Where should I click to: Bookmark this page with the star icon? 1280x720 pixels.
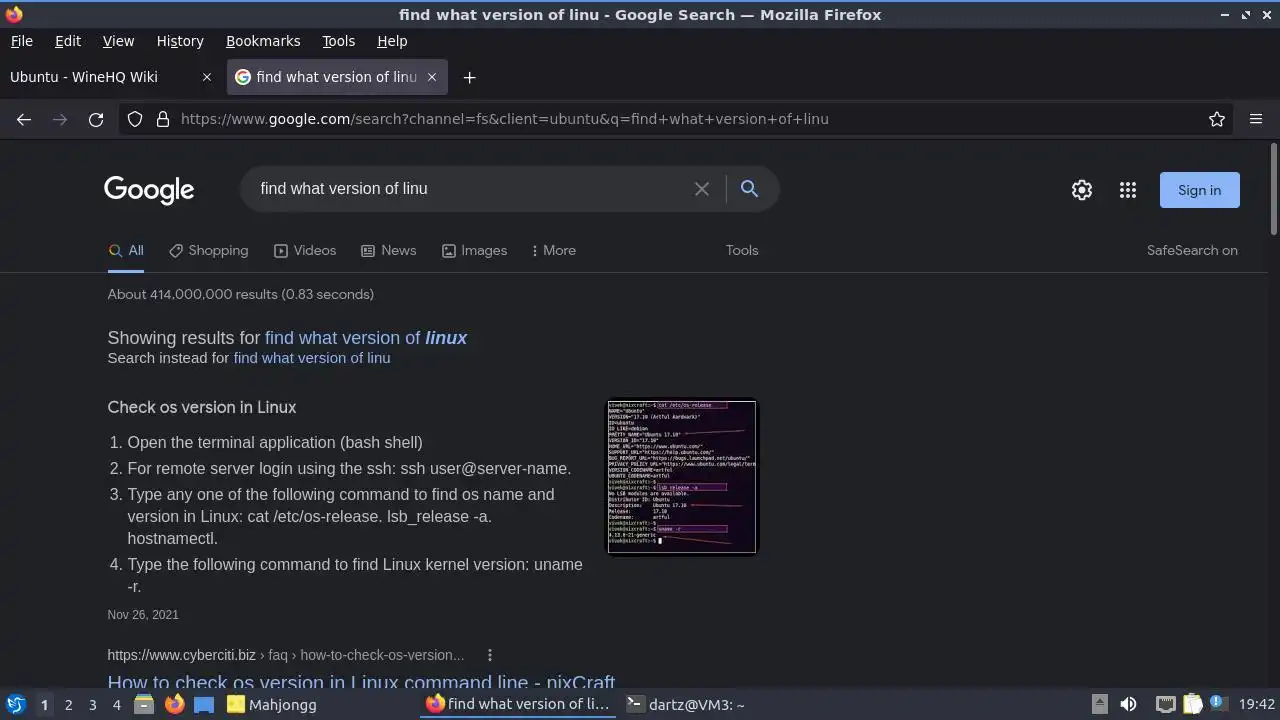[1217, 119]
